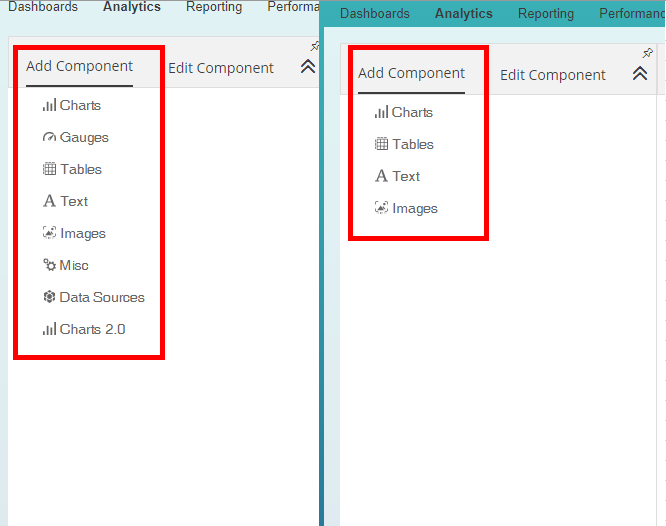Image resolution: width=666 pixels, height=526 pixels.
Task: Open Performance menu in right window
Action: pyautogui.click(x=632, y=14)
